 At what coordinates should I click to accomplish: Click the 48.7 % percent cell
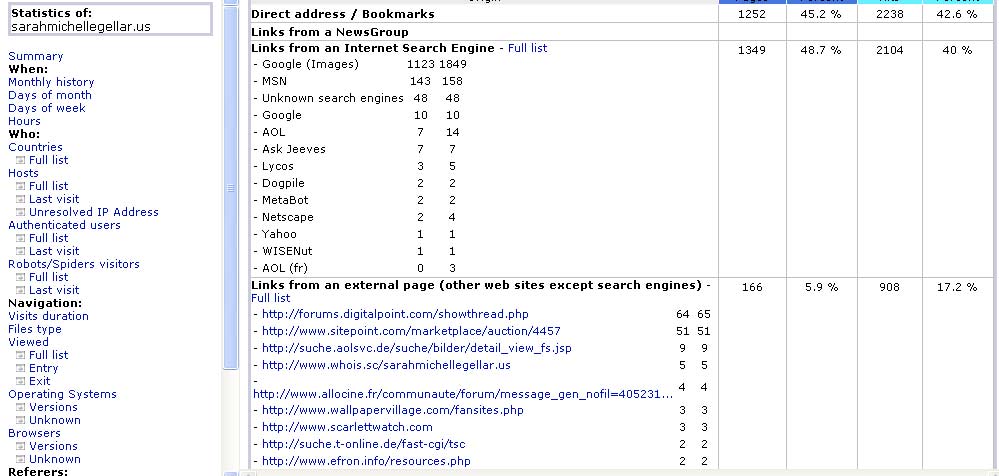821,50
